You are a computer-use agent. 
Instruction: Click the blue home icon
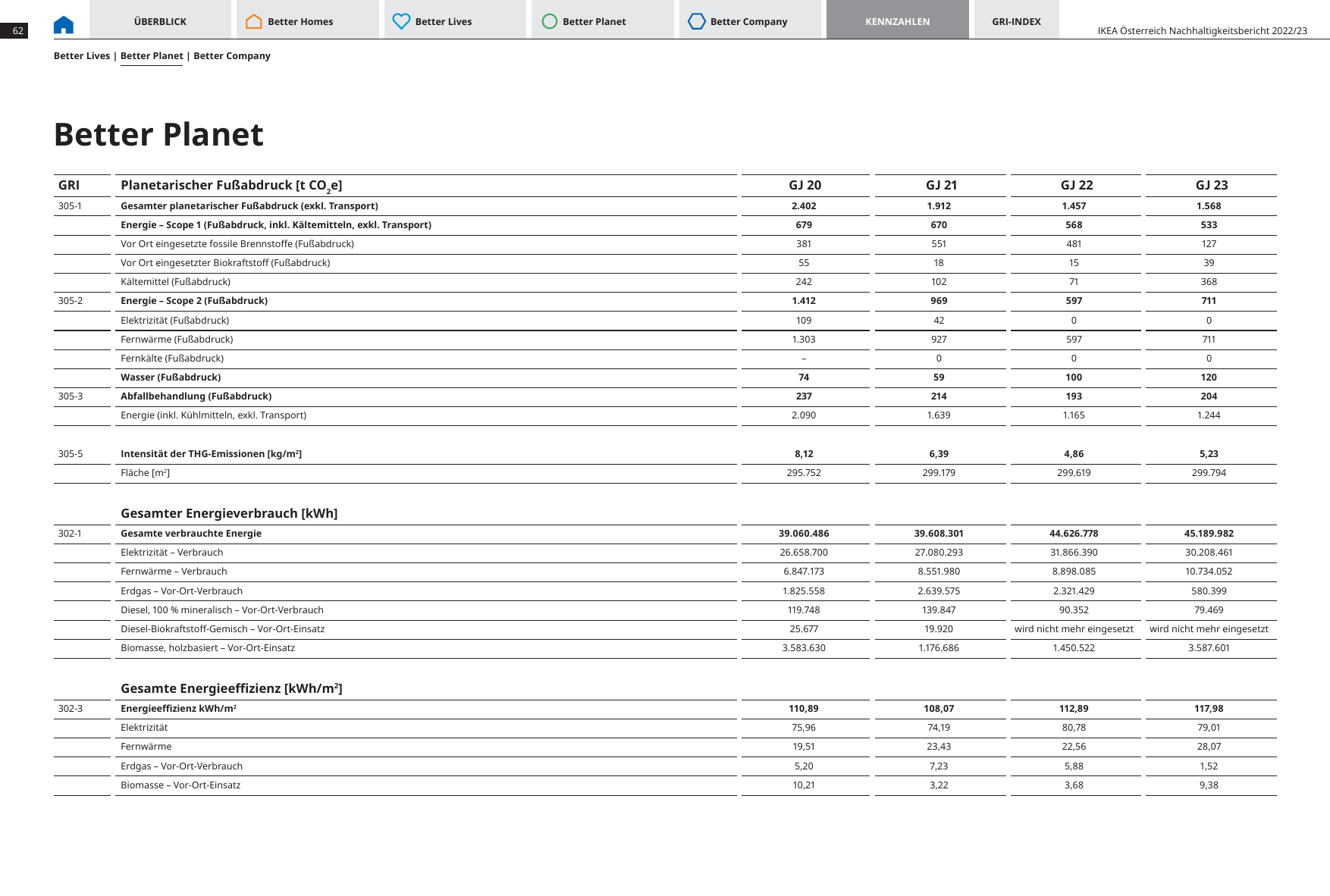(64, 25)
